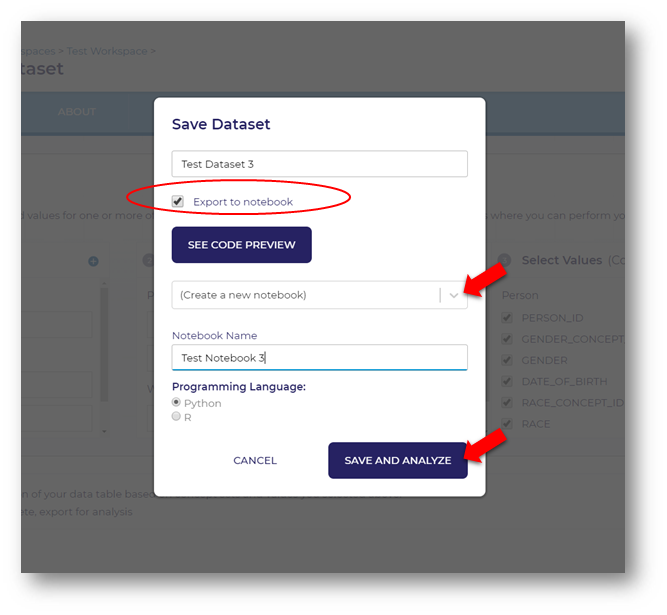Expand the notebook selection dropdown arrow

[454, 295]
